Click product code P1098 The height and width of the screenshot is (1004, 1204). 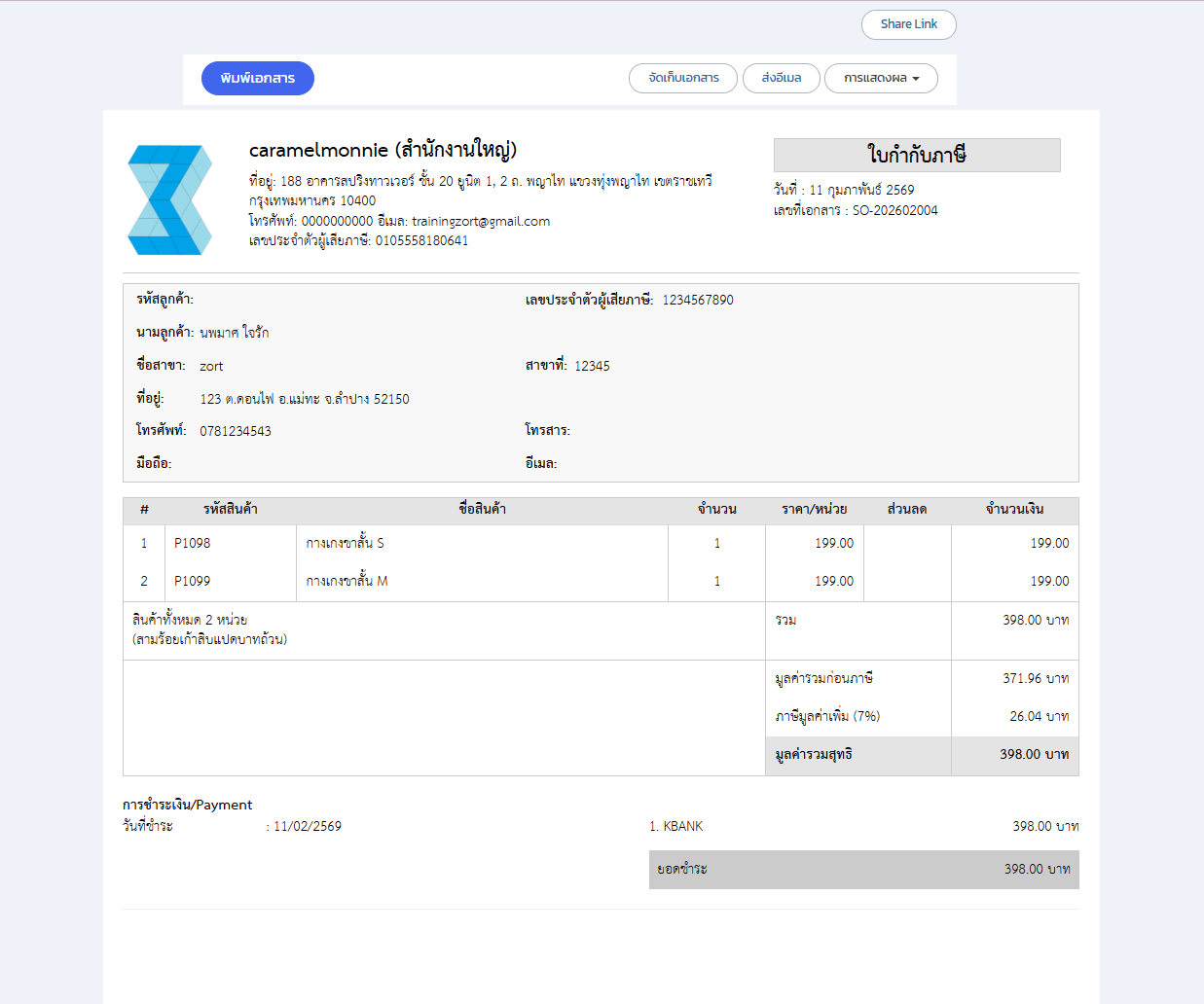tap(192, 543)
